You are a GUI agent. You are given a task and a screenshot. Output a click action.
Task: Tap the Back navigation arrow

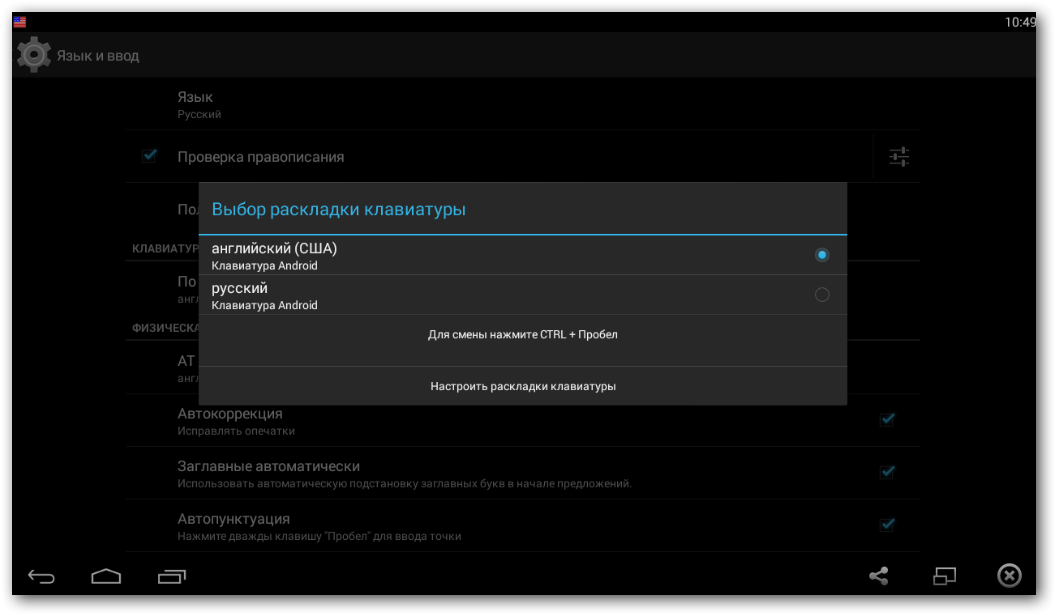(41, 576)
